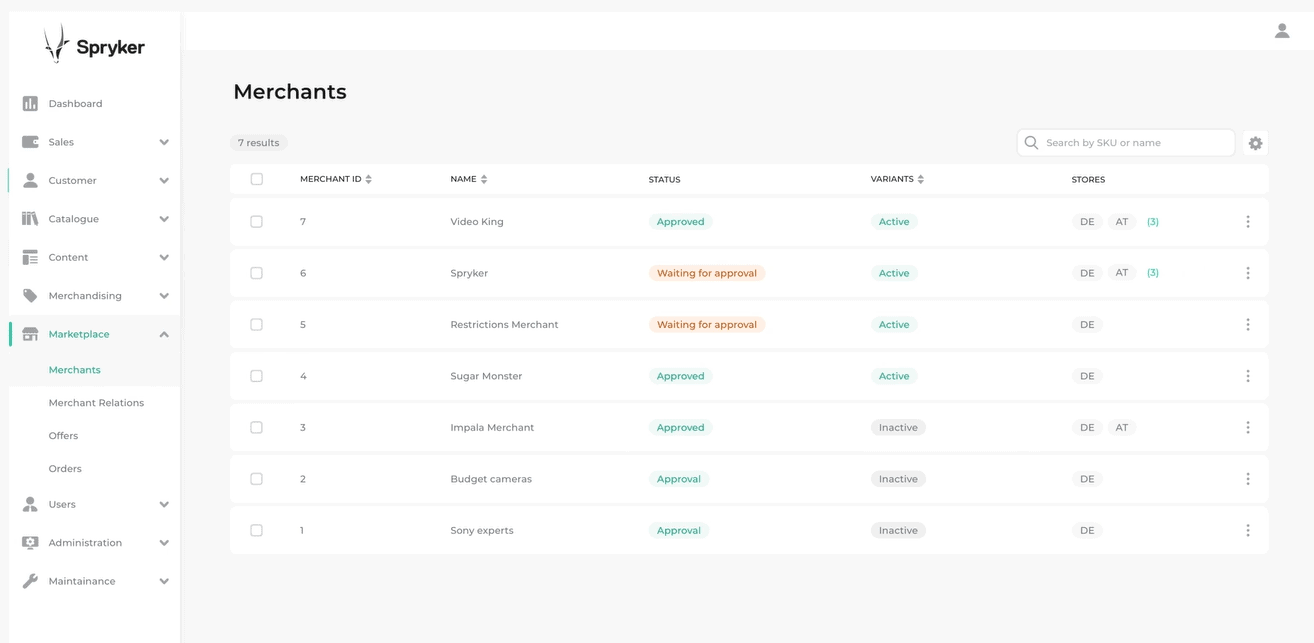Click the Stores column header

tap(1088, 180)
